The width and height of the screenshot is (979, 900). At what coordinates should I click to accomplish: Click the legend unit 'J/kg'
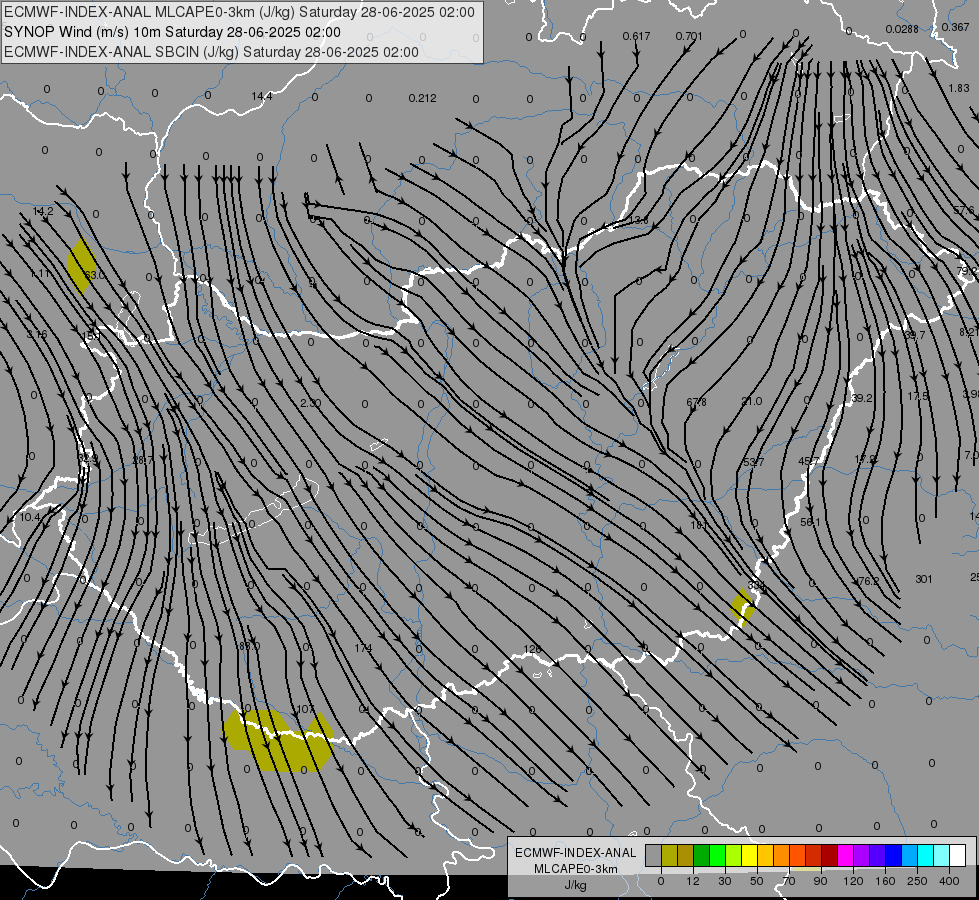coord(576,885)
